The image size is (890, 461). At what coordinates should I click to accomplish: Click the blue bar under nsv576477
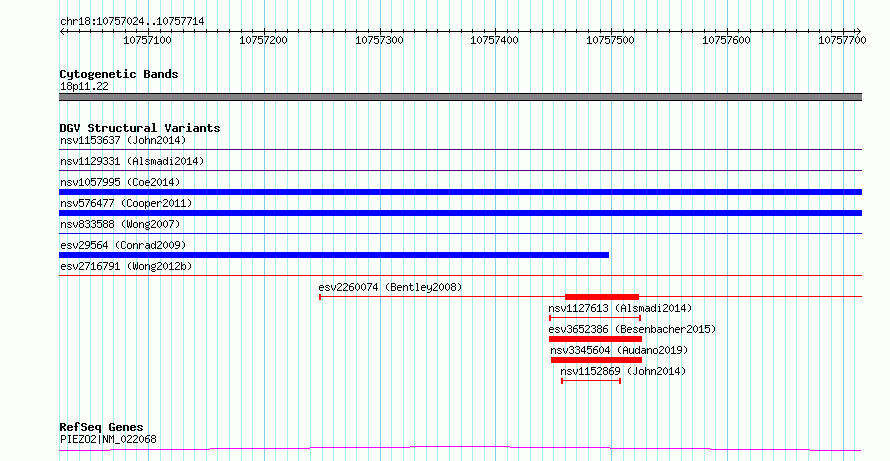tap(460, 213)
